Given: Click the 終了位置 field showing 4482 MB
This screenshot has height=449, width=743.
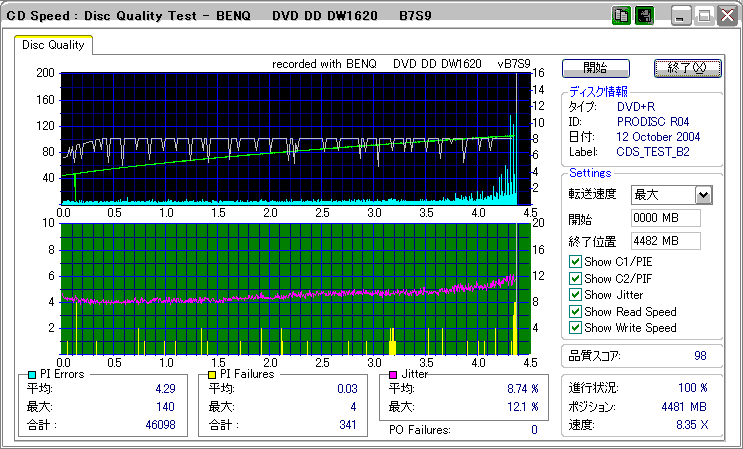Looking at the screenshot, I should (665, 241).
